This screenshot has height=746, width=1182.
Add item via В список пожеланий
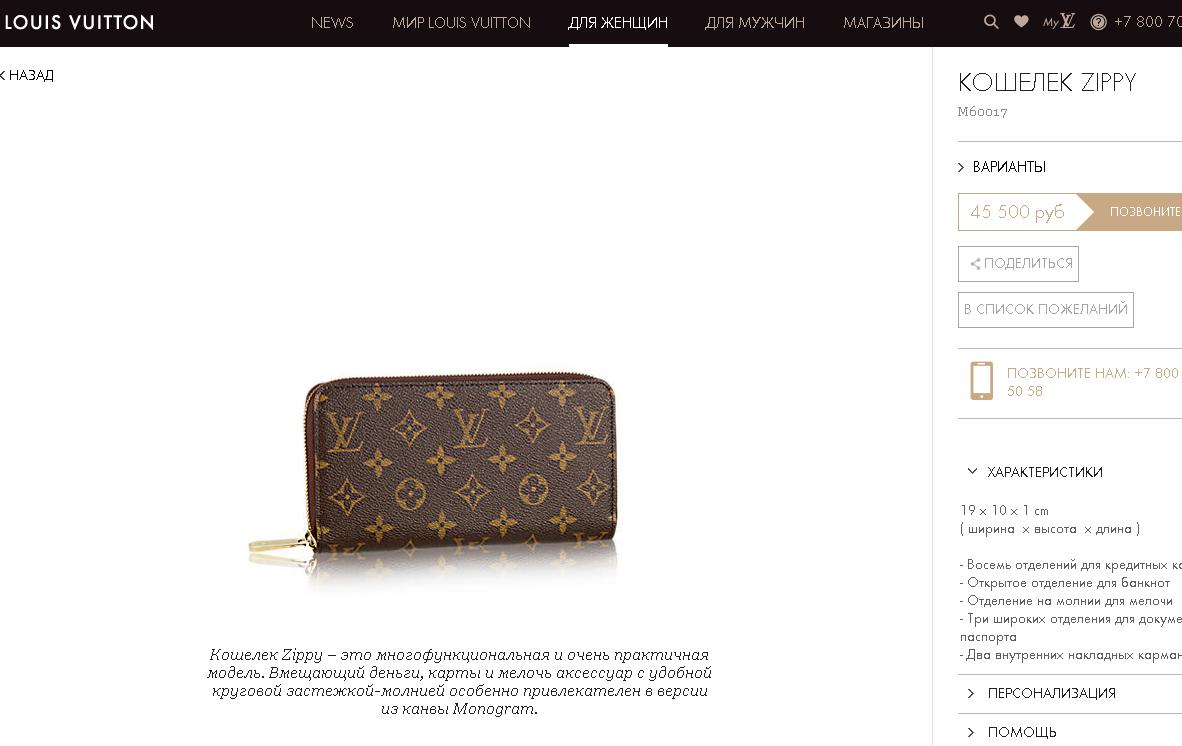(x=1046, y=310)
